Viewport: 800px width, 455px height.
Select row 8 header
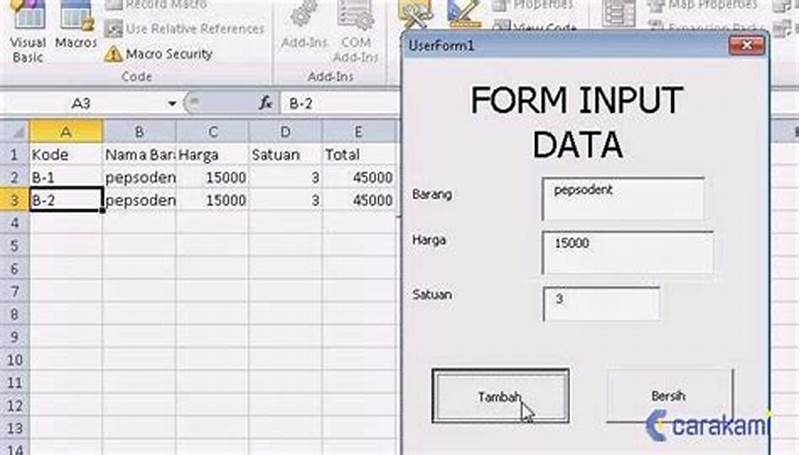[14, 314]
